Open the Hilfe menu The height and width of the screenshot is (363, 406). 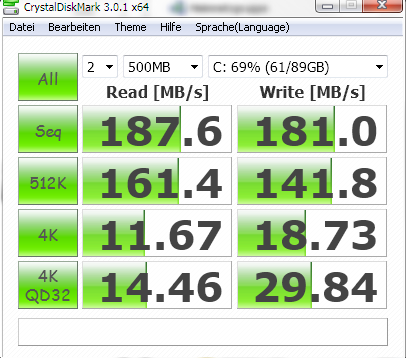pos(171,27)
